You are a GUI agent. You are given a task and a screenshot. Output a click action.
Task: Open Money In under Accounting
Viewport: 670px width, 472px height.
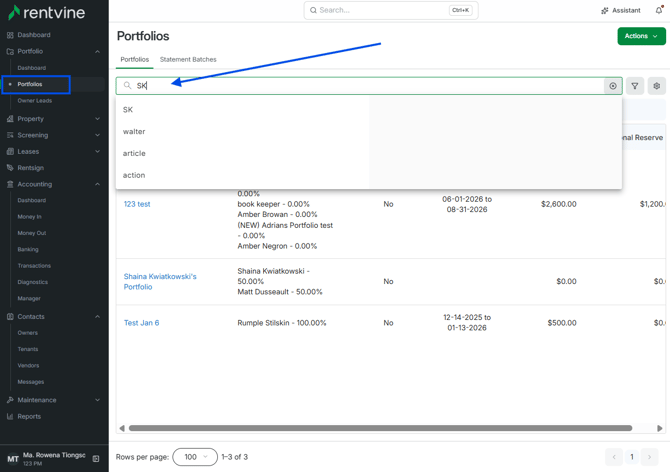click(x=29, y=217)
